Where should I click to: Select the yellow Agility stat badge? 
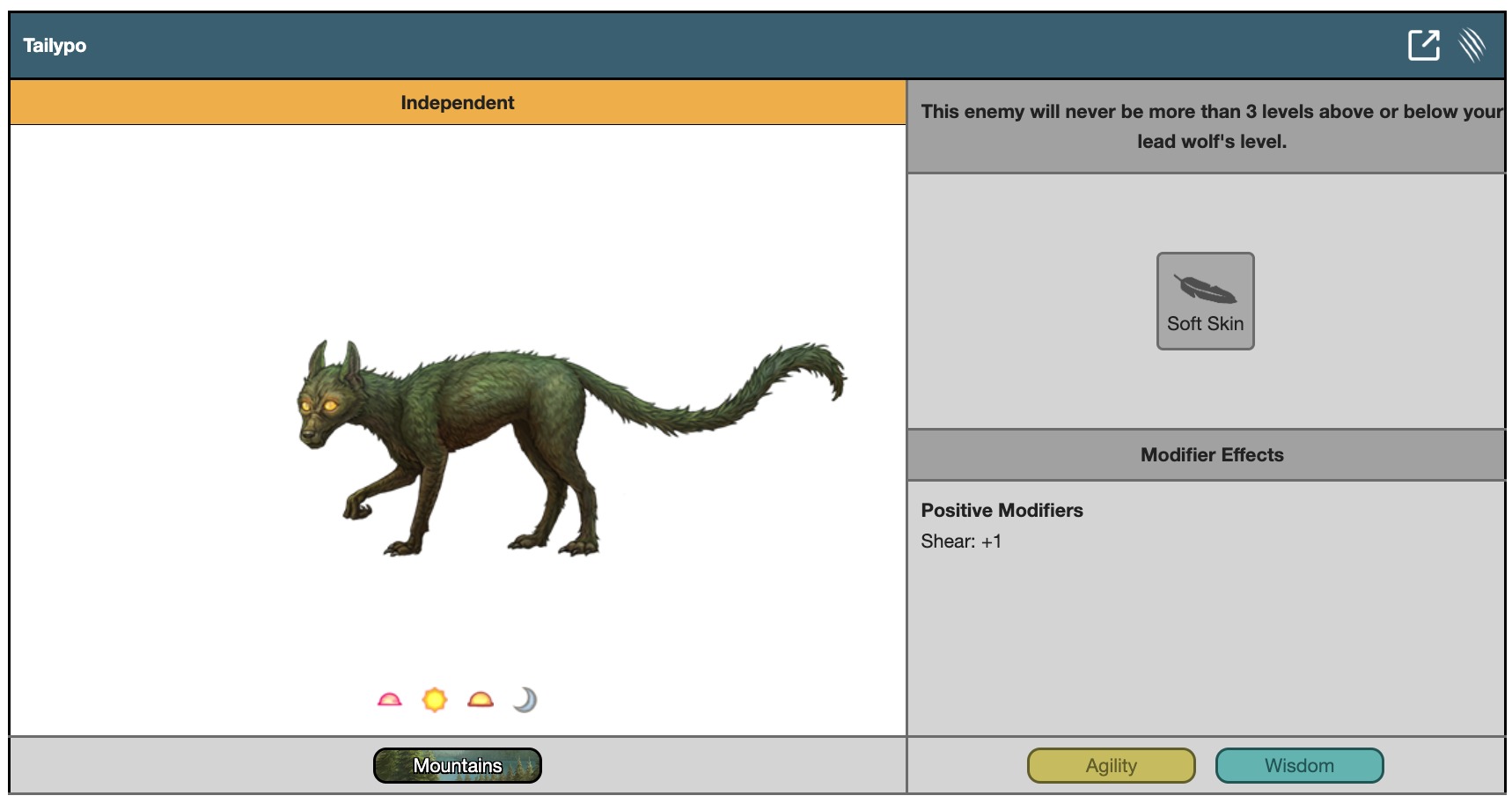click(x=1111, y=765)
